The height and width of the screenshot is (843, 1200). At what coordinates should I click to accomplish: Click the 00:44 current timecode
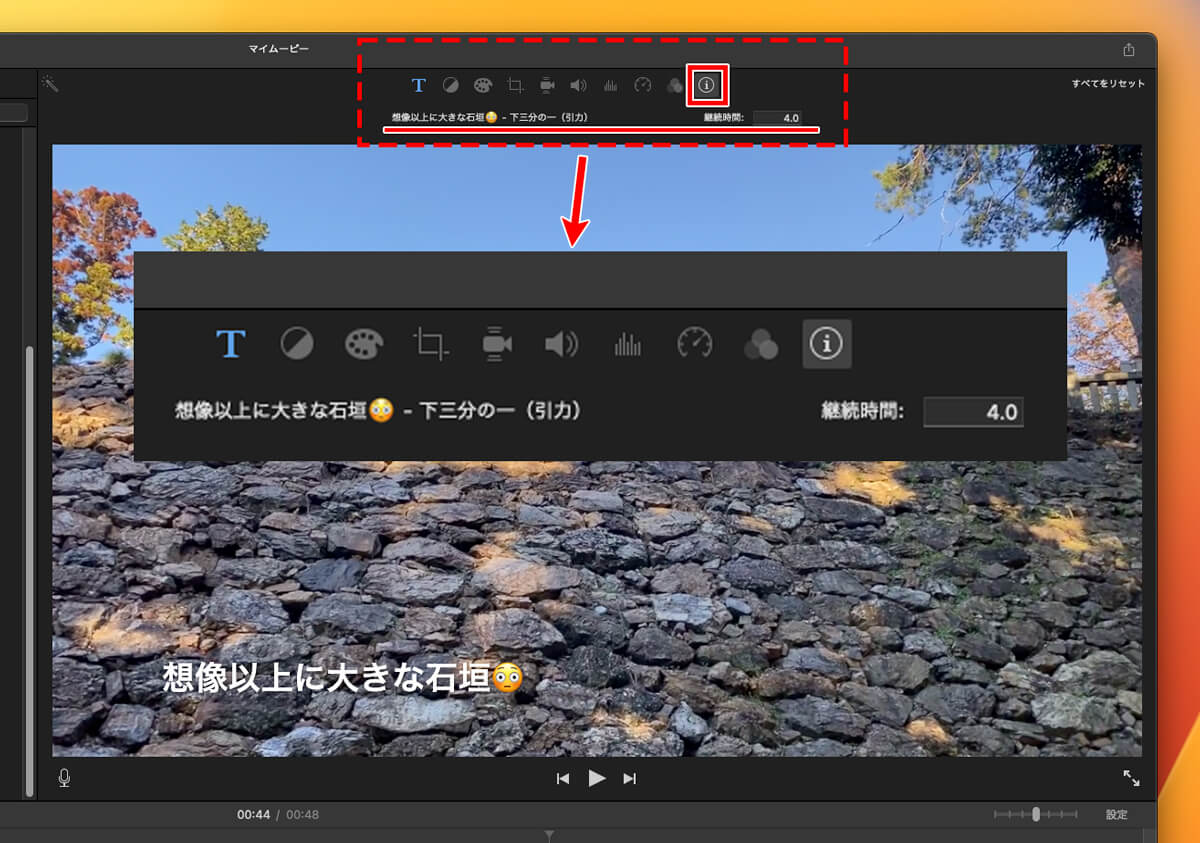pos(254,815)
